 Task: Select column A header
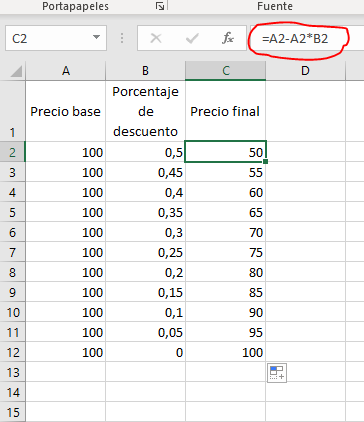pos(66,71)
